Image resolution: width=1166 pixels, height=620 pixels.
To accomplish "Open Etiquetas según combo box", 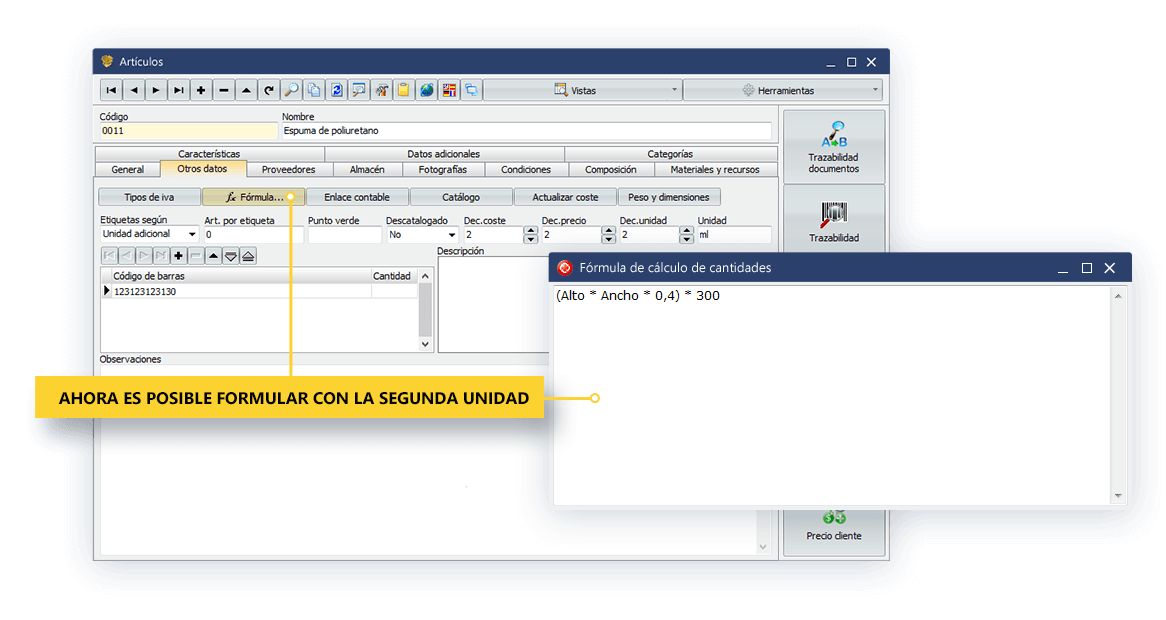I will click(150, 235).
